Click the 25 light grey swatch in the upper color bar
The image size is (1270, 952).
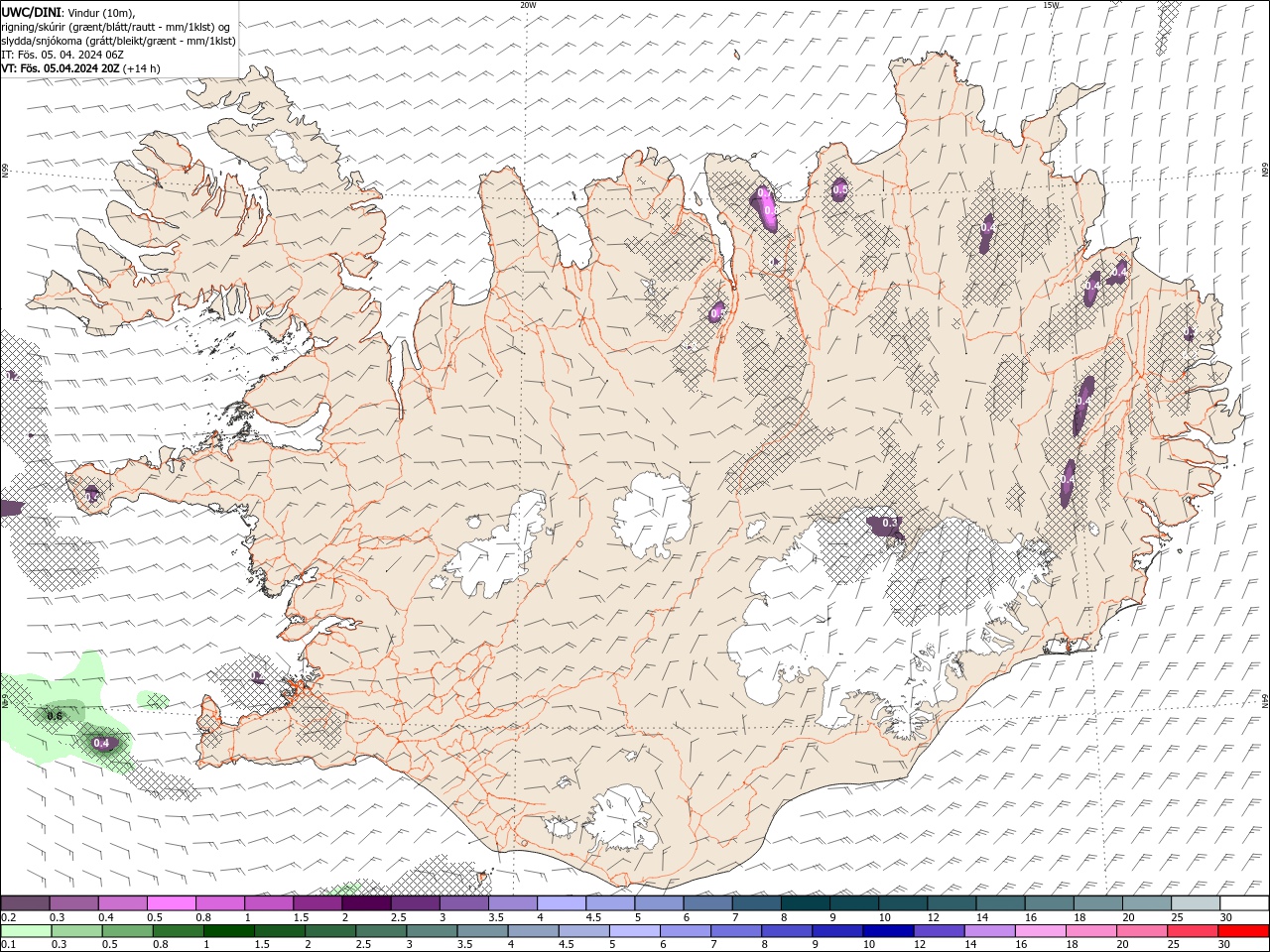point(1196,903)
